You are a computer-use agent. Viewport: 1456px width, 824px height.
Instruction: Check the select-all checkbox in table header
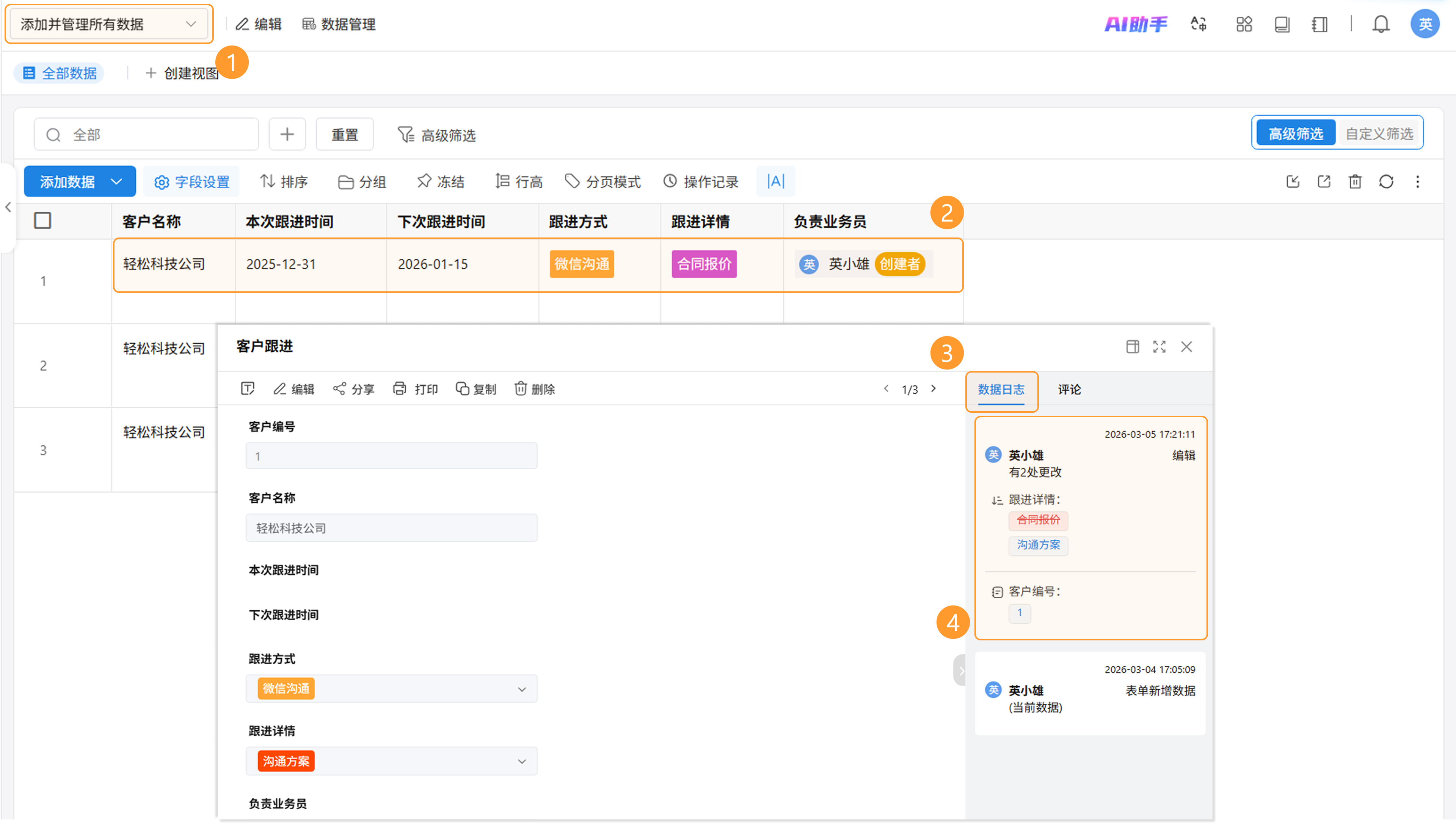(42, 221)
